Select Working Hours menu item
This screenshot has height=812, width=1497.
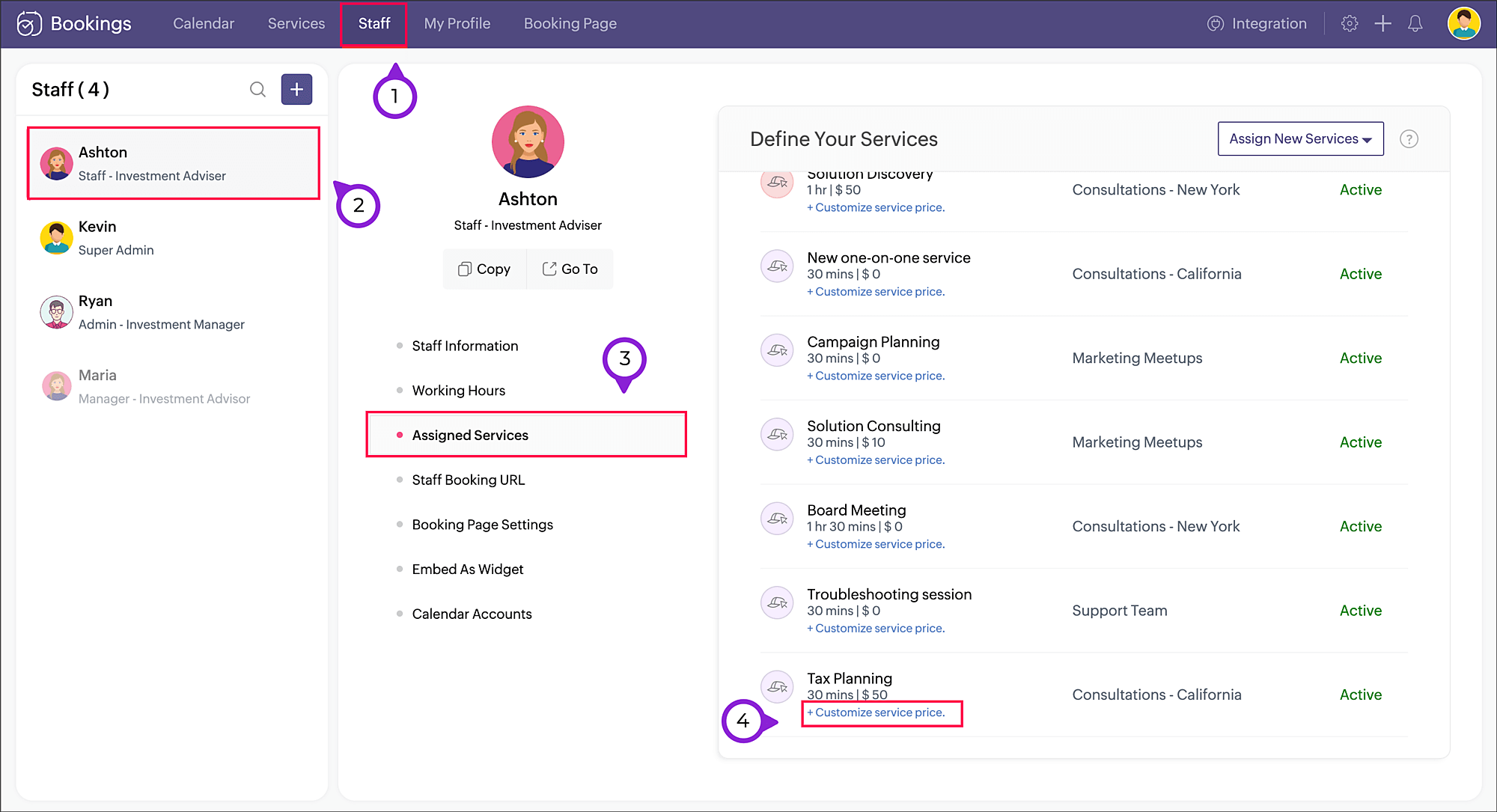pyautogui.click(x=458, y=391)
